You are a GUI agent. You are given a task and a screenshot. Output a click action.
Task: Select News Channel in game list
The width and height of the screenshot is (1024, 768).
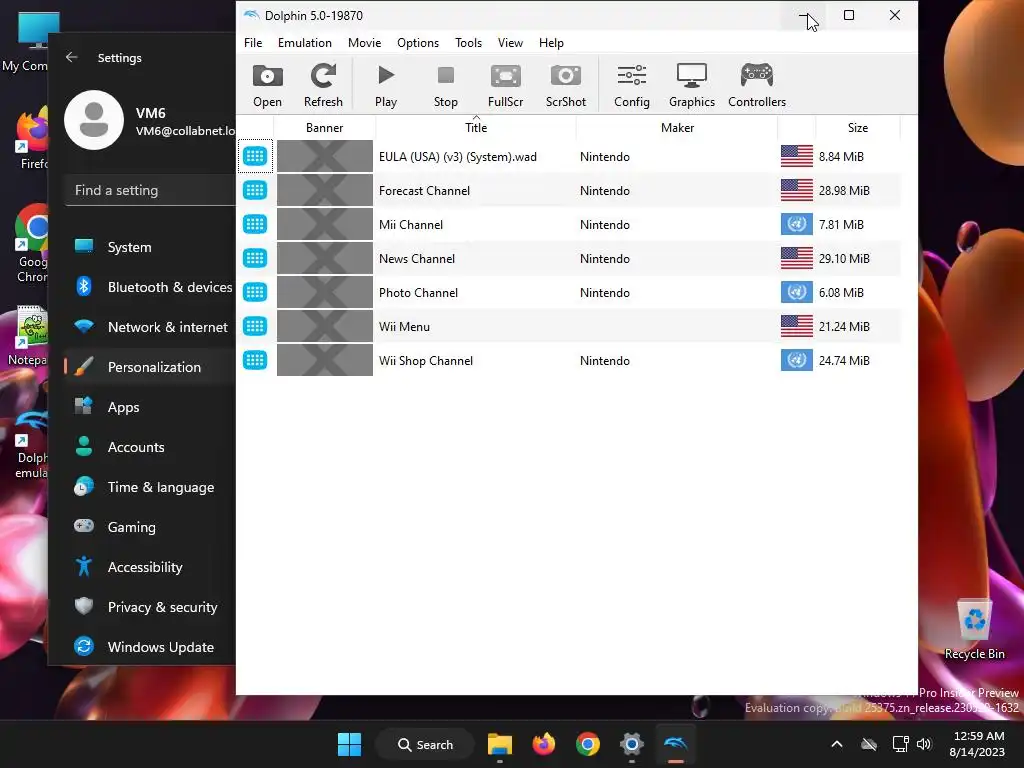569,258
